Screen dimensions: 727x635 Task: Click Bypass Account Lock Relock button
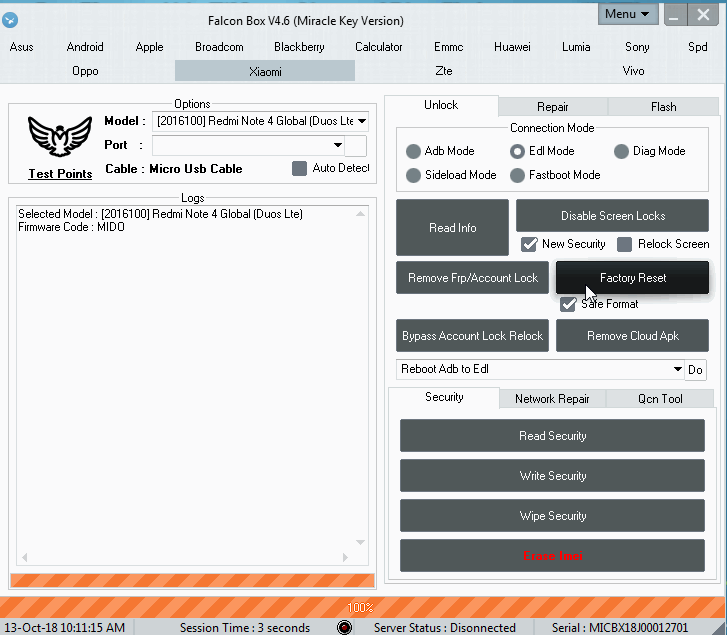pos(472,336)
